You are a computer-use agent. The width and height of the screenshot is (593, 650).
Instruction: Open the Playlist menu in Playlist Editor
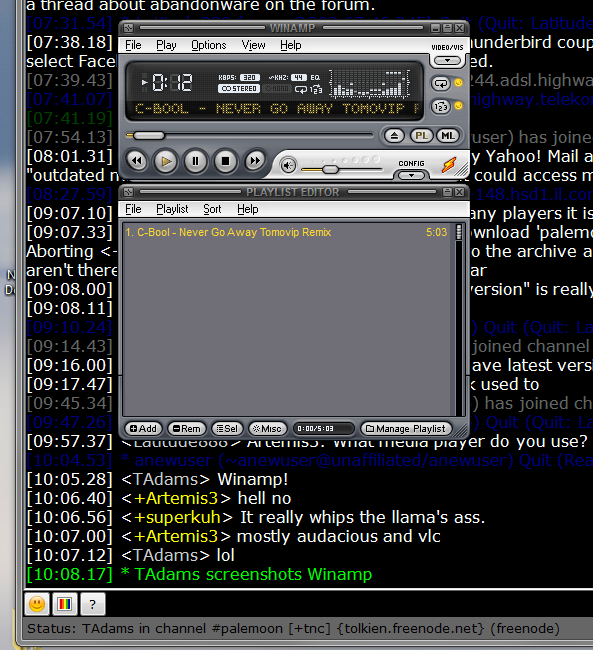(172, 209)
